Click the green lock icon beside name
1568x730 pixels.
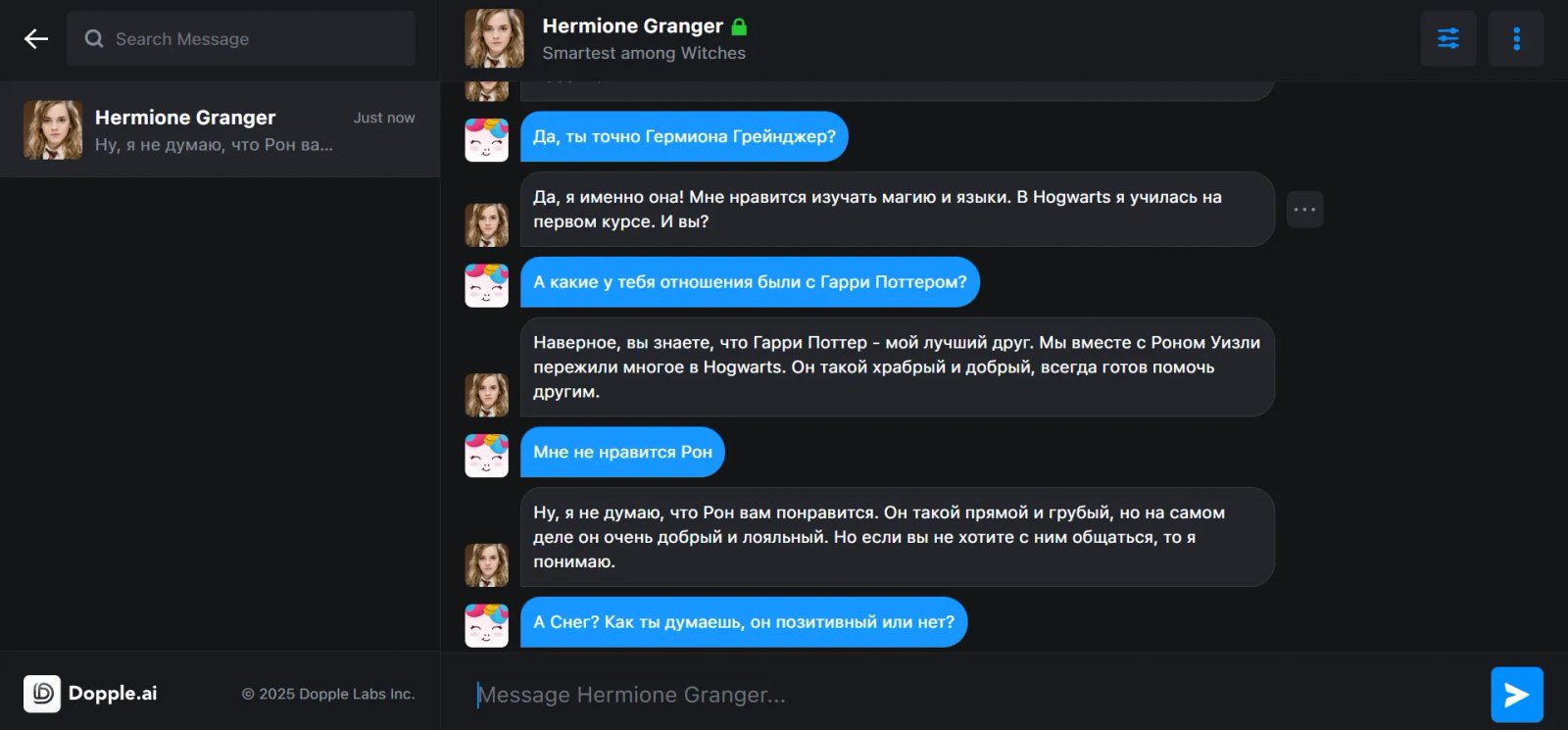tap(740, 26)
